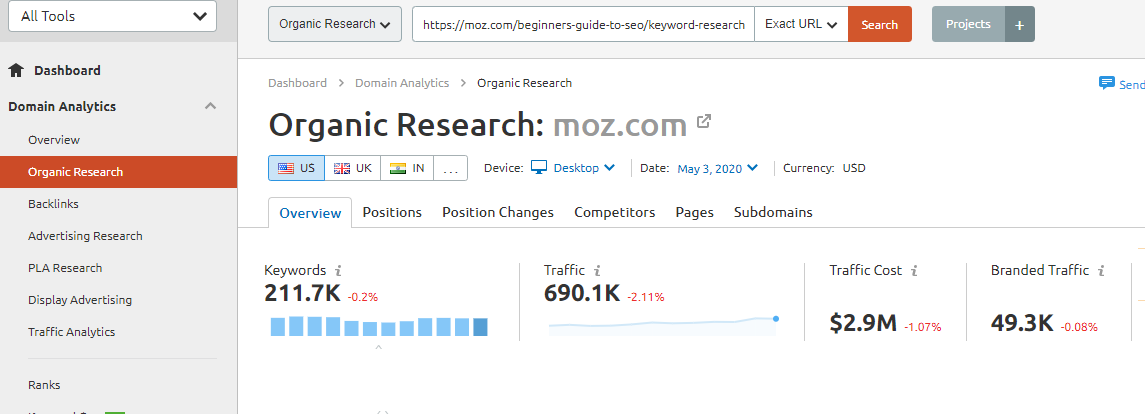
Task: Open more country databases ellipsis button
Action: click(451, 168)
